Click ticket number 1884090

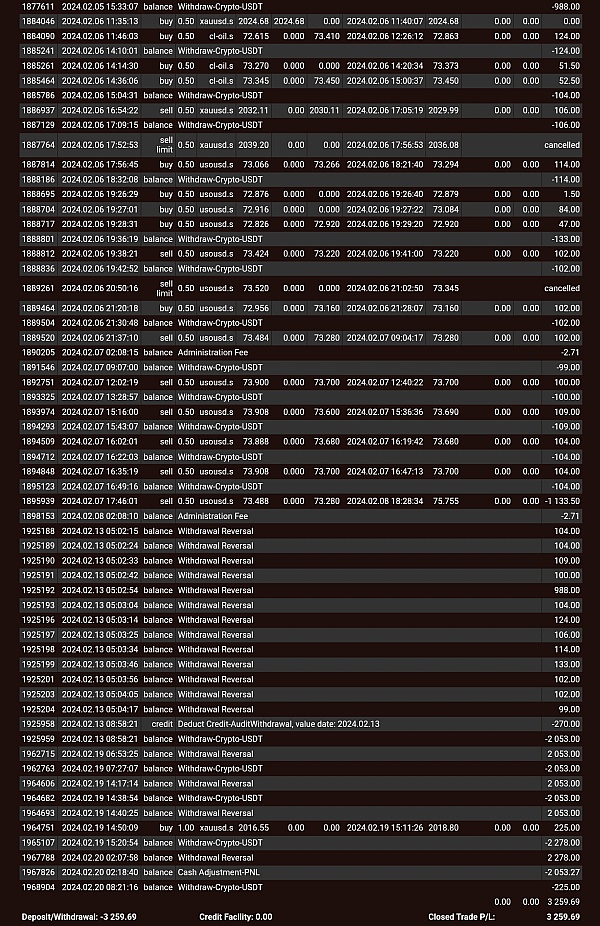(39, 35)
